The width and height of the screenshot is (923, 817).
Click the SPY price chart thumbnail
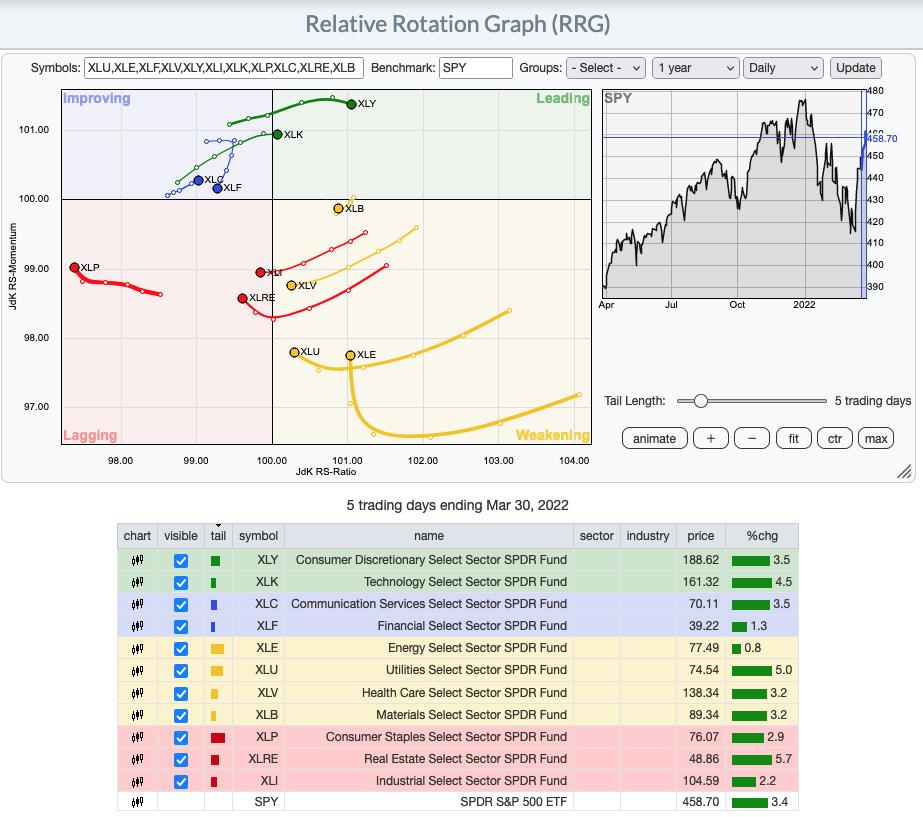(x=734, y=194)
